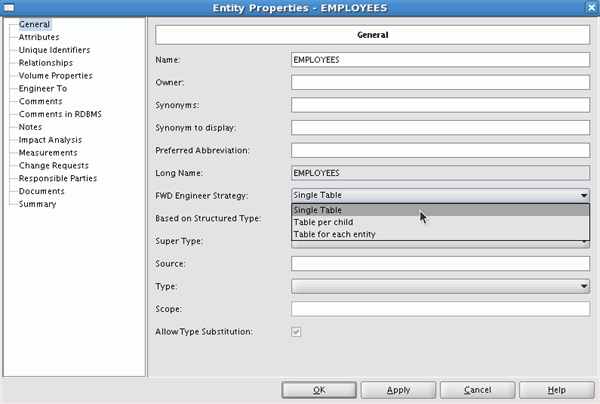Click the Cancel button
Screen dimensions: 600x404
click(x=478, y=390)
